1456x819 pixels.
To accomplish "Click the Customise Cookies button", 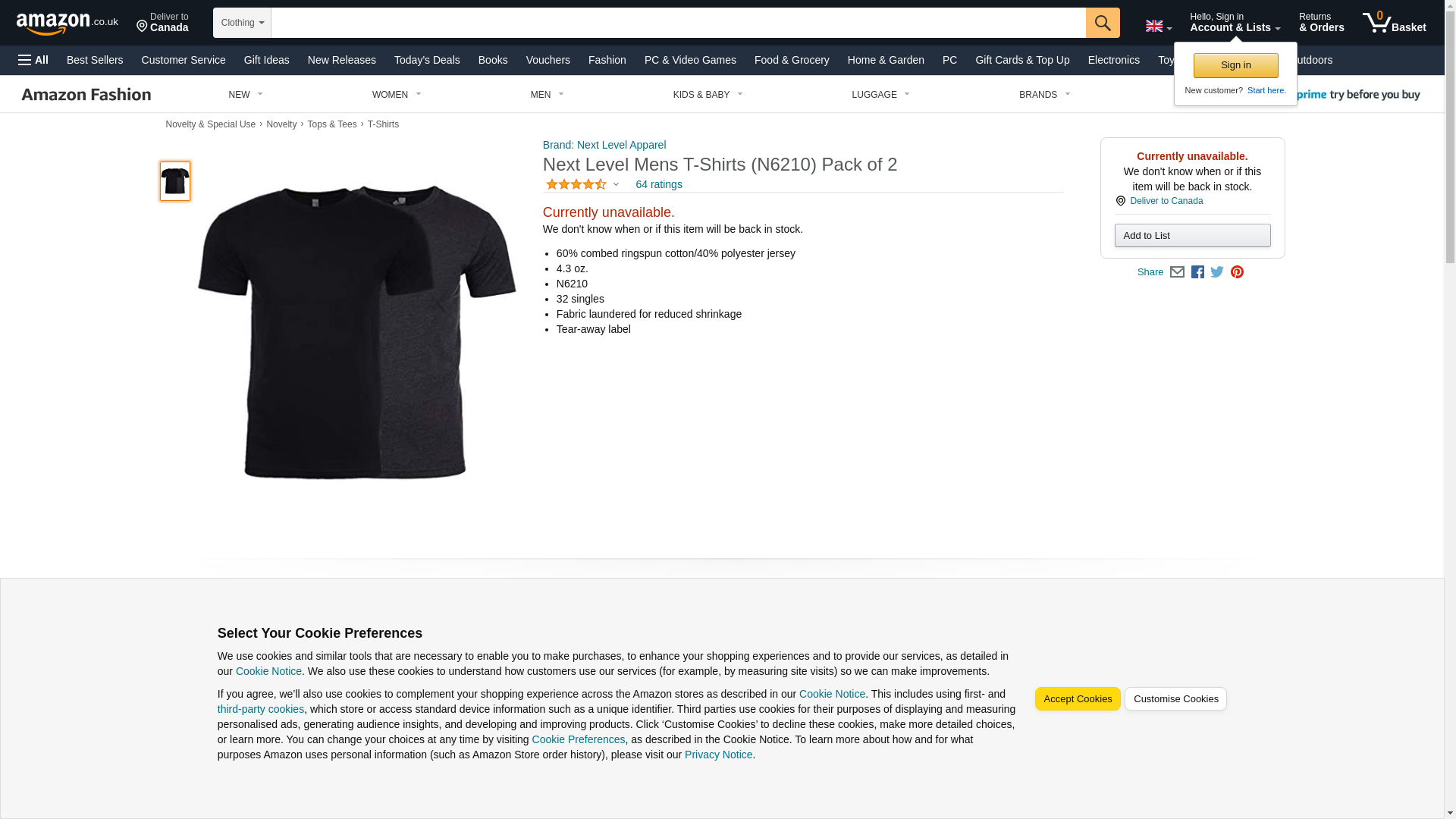I will coord(1175,698).
